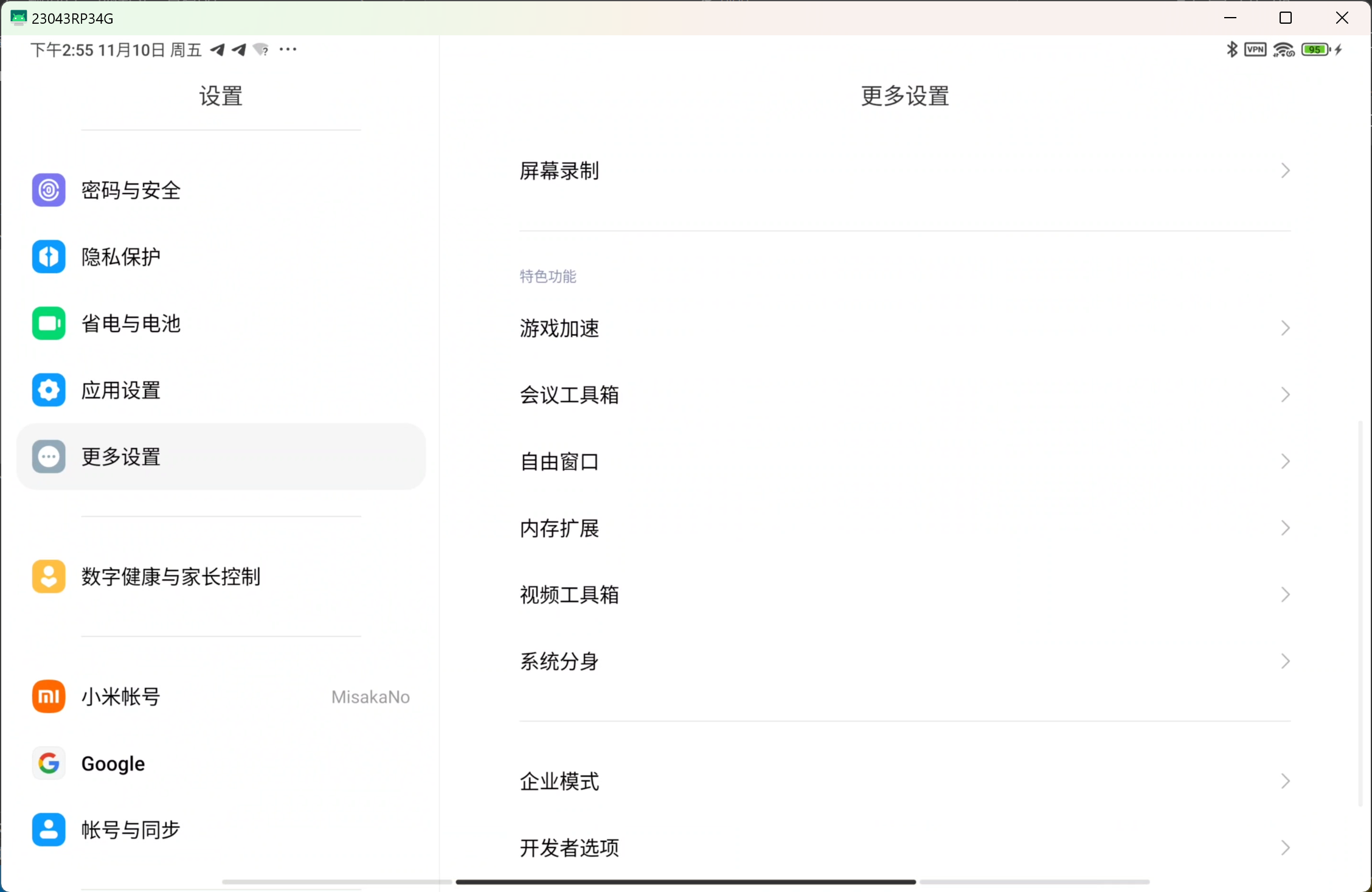Click the 密码与安全 fingerprint icon

click(49, 190)
